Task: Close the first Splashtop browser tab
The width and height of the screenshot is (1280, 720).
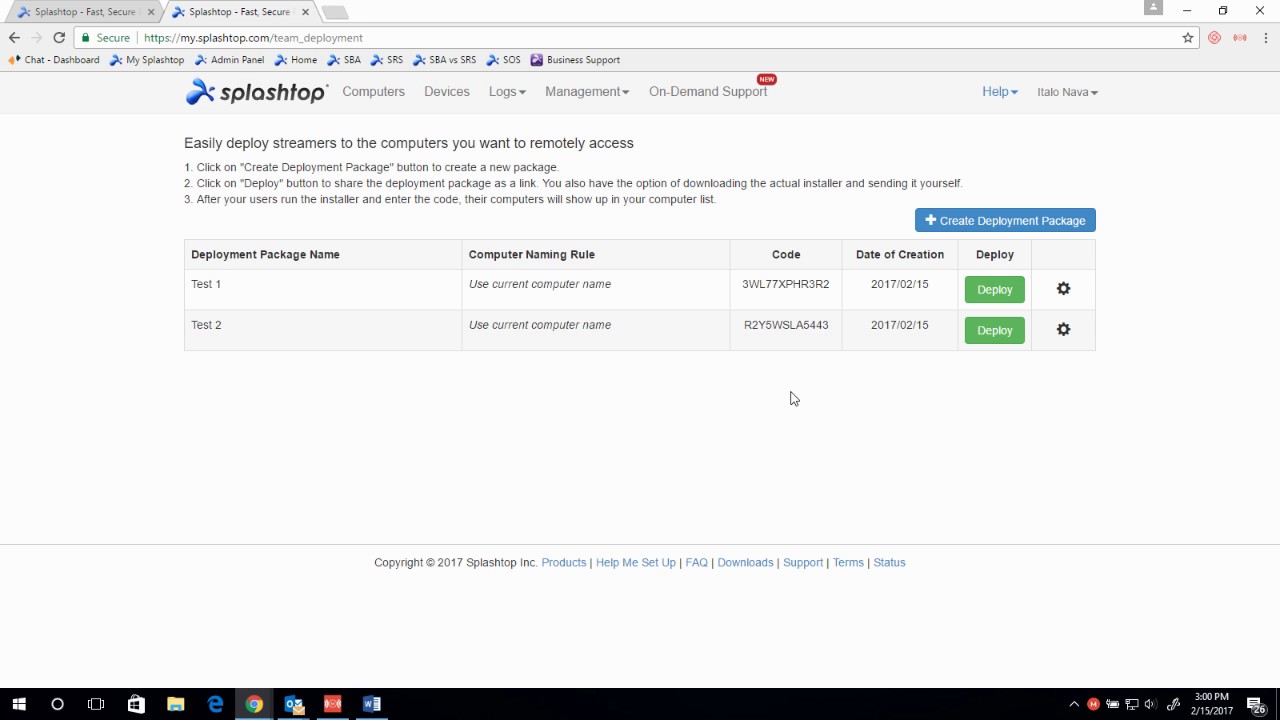Action: (x=151, y=12)
